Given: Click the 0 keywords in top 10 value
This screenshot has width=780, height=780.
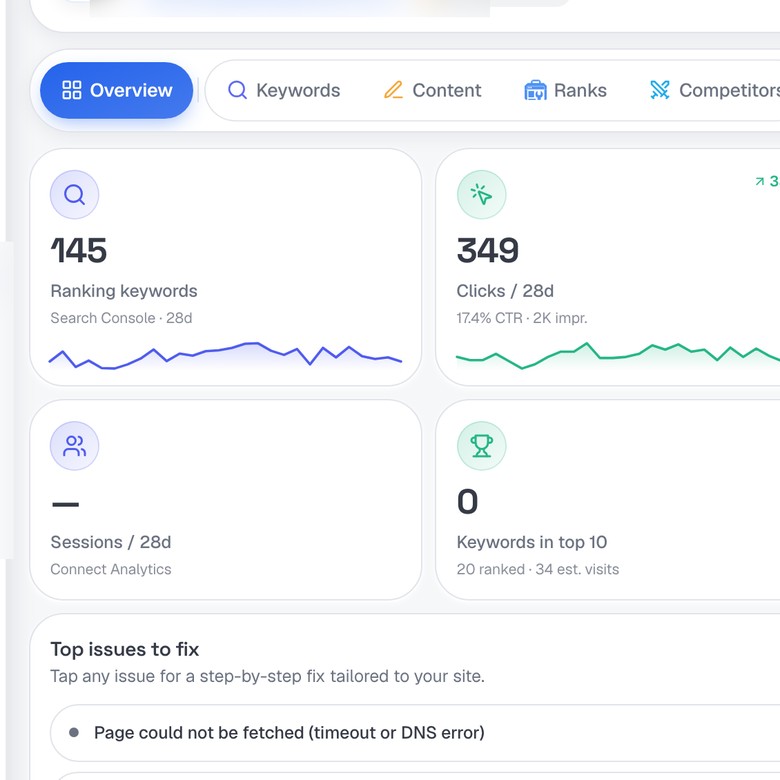Looking at the screenshot, I should click(x=468, y=501).
